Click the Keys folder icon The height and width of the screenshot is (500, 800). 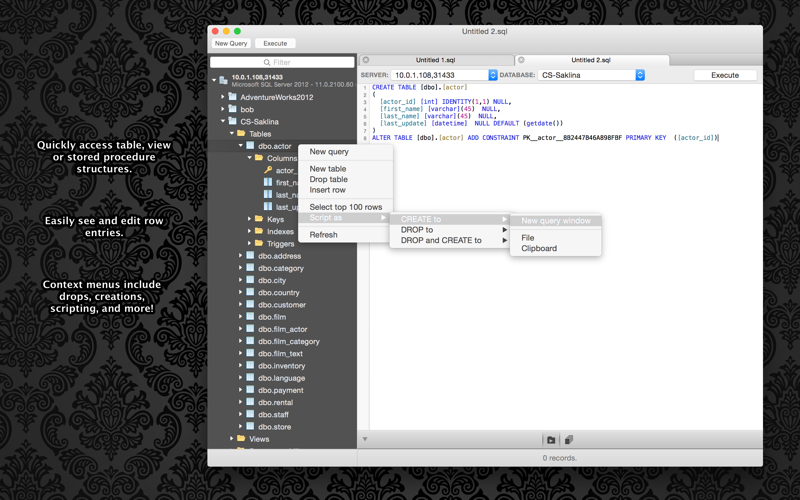tap(259, 219)
